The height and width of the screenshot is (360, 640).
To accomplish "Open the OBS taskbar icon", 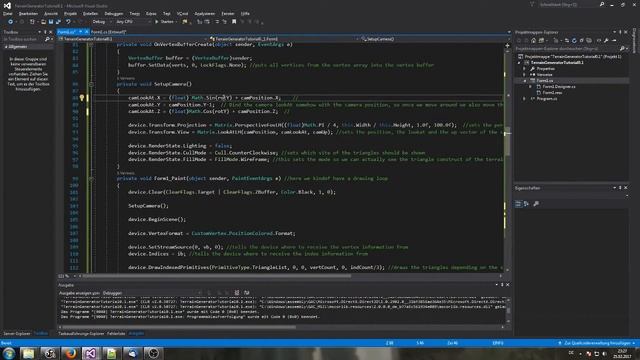I will coord(154,353).
